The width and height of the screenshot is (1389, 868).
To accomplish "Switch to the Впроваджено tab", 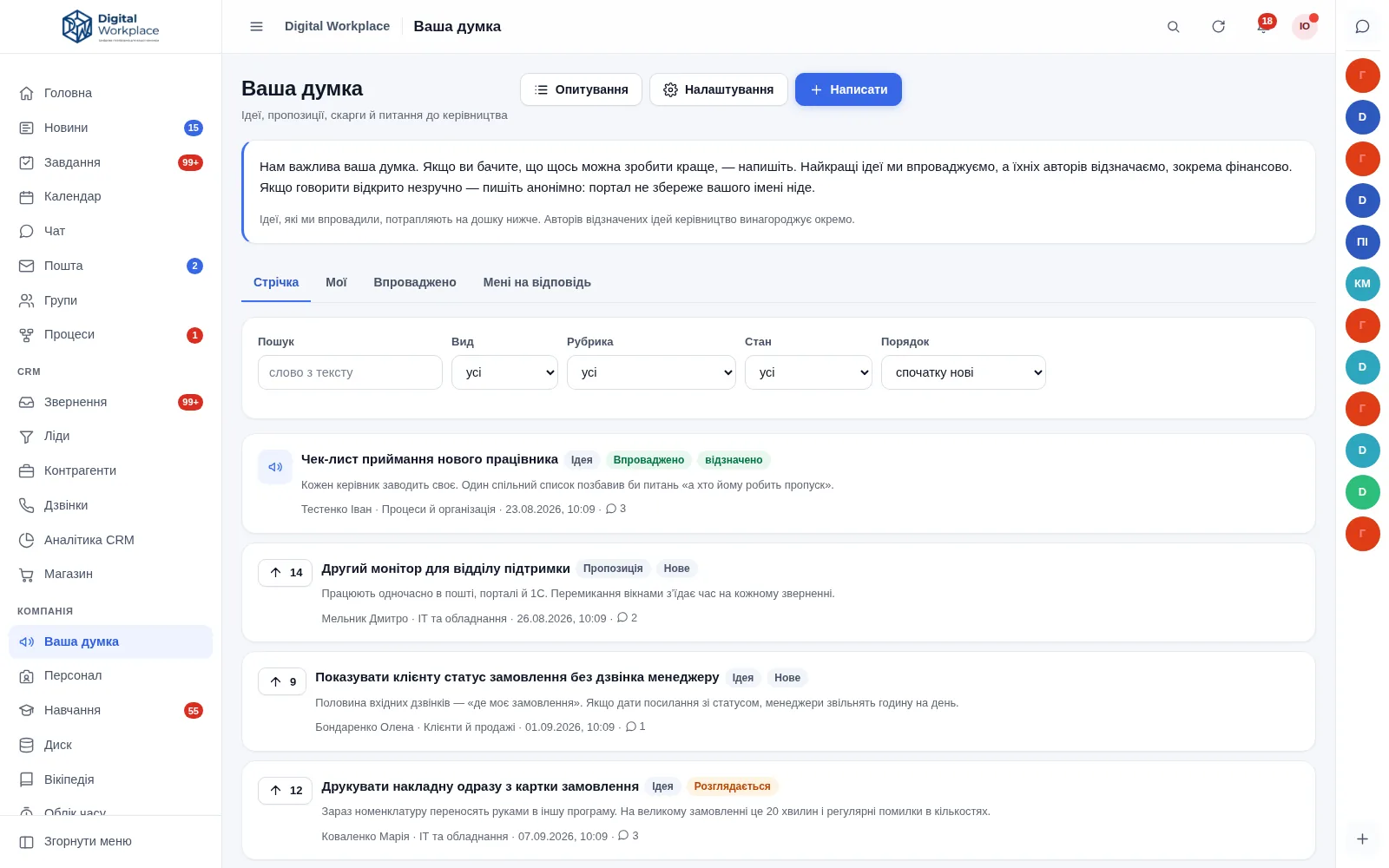I will pyautogui.click(x=415, y=282).
